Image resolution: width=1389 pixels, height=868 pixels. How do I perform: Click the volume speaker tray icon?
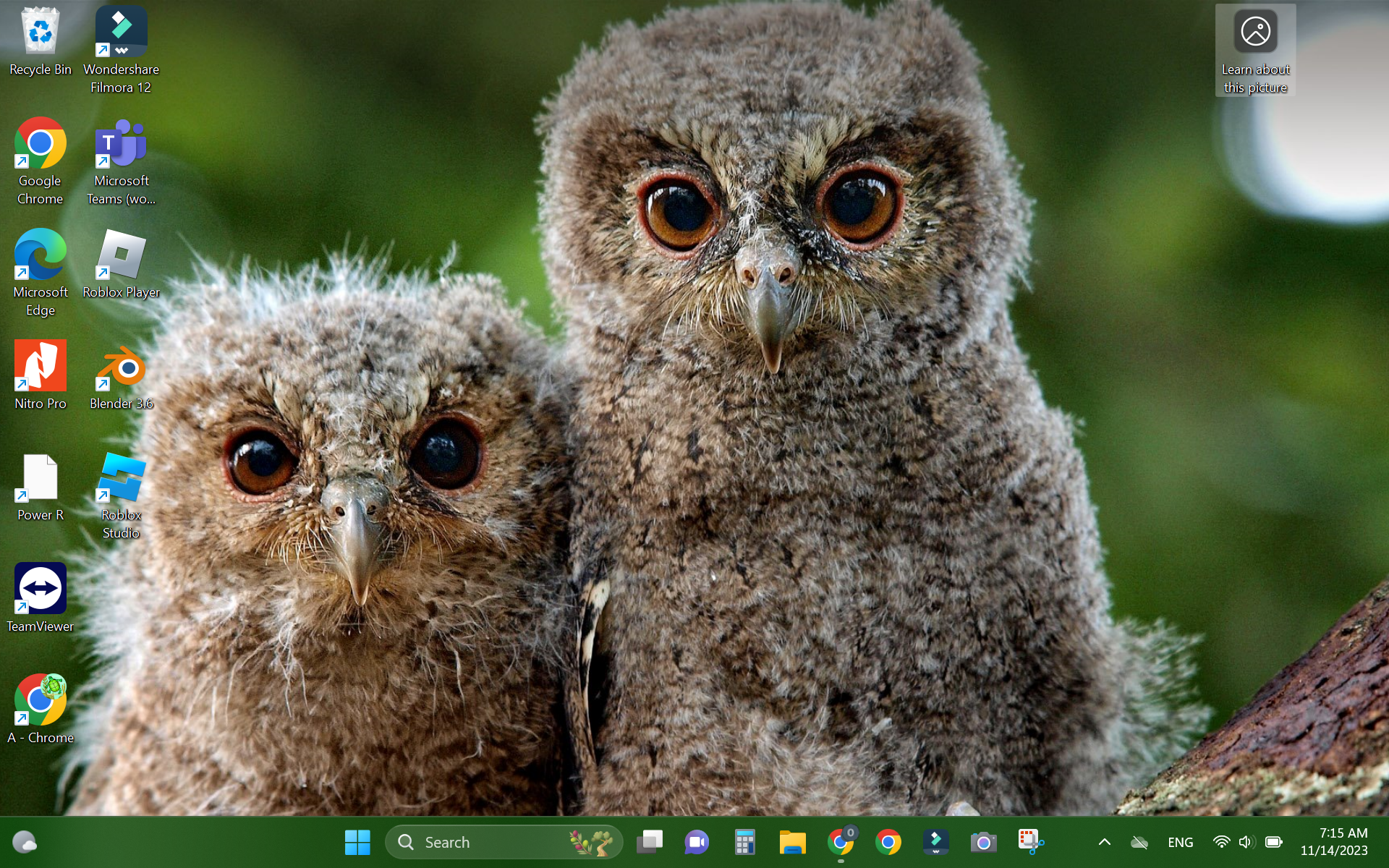coord(1246,842)
